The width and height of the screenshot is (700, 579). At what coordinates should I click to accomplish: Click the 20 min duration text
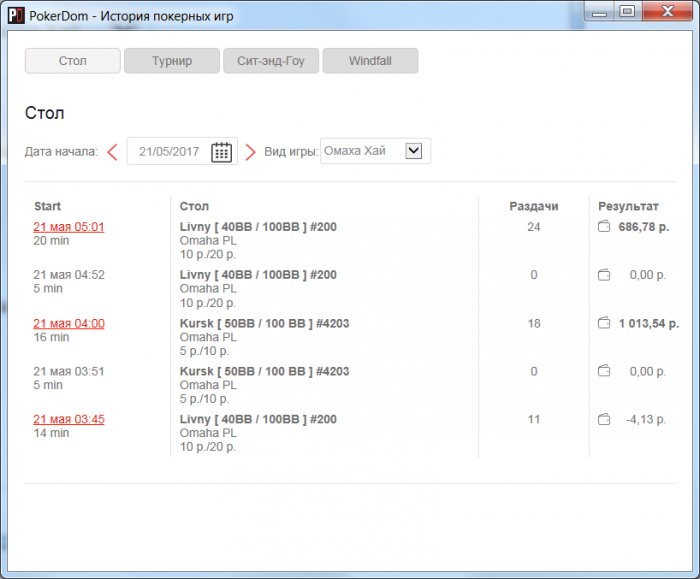pos(51,241)
